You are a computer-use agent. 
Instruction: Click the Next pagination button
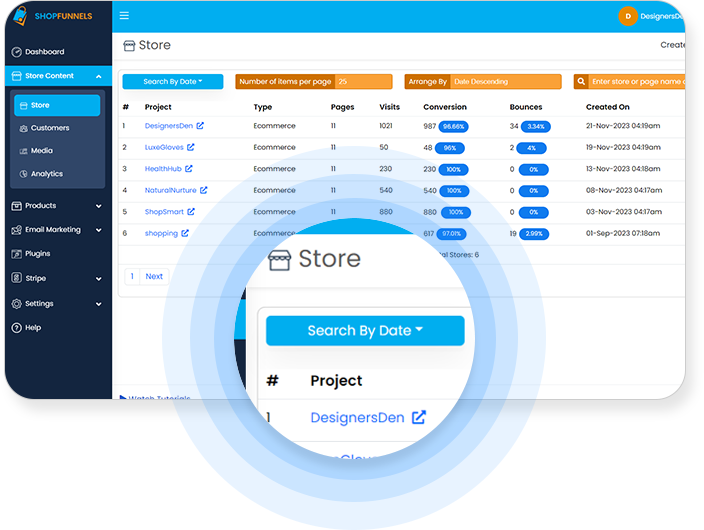coord(154,276)
